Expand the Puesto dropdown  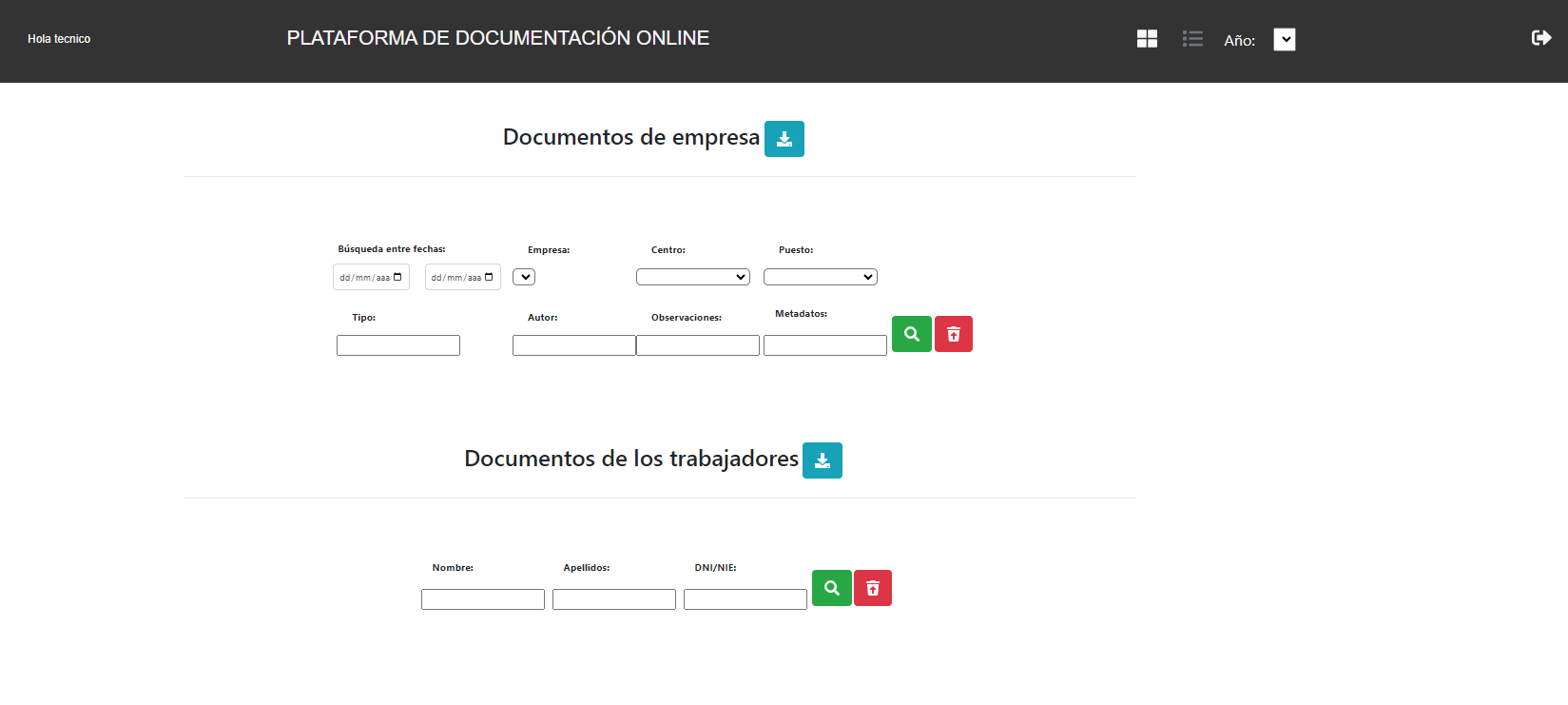click(821, 277)
